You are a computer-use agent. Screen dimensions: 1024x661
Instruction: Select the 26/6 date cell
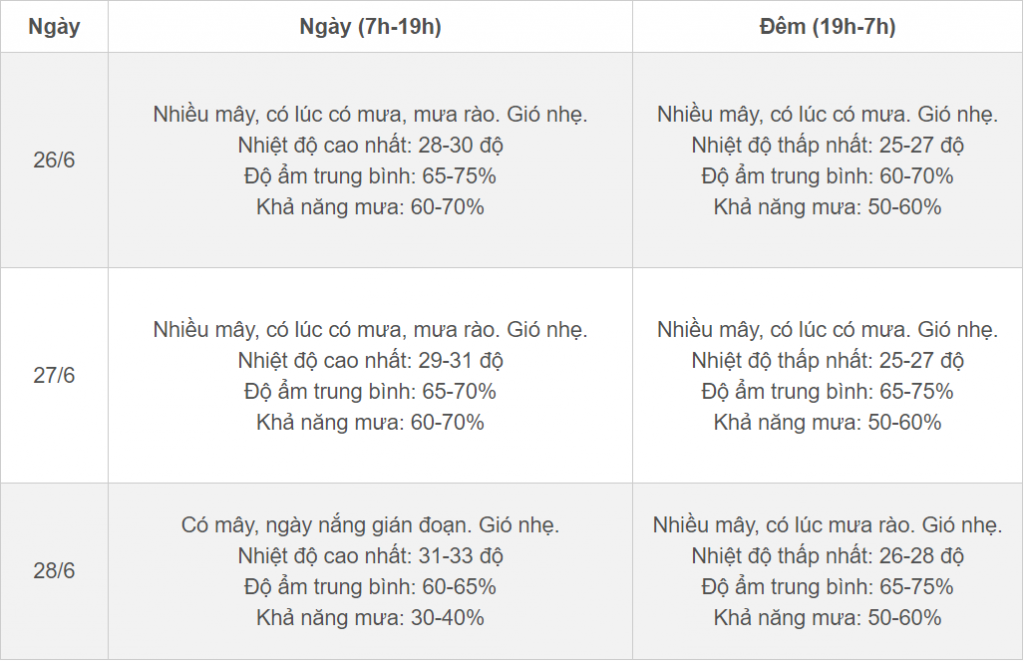[54, 160]
